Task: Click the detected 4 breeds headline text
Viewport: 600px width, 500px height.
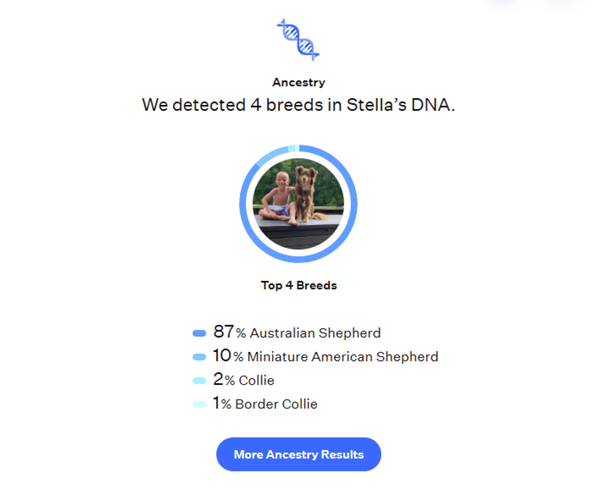Action: (299, 105)
